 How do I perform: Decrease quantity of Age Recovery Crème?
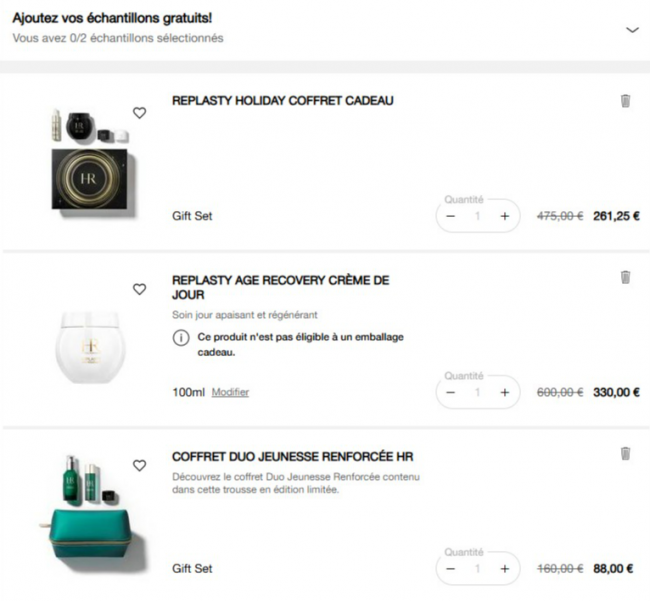451,392
